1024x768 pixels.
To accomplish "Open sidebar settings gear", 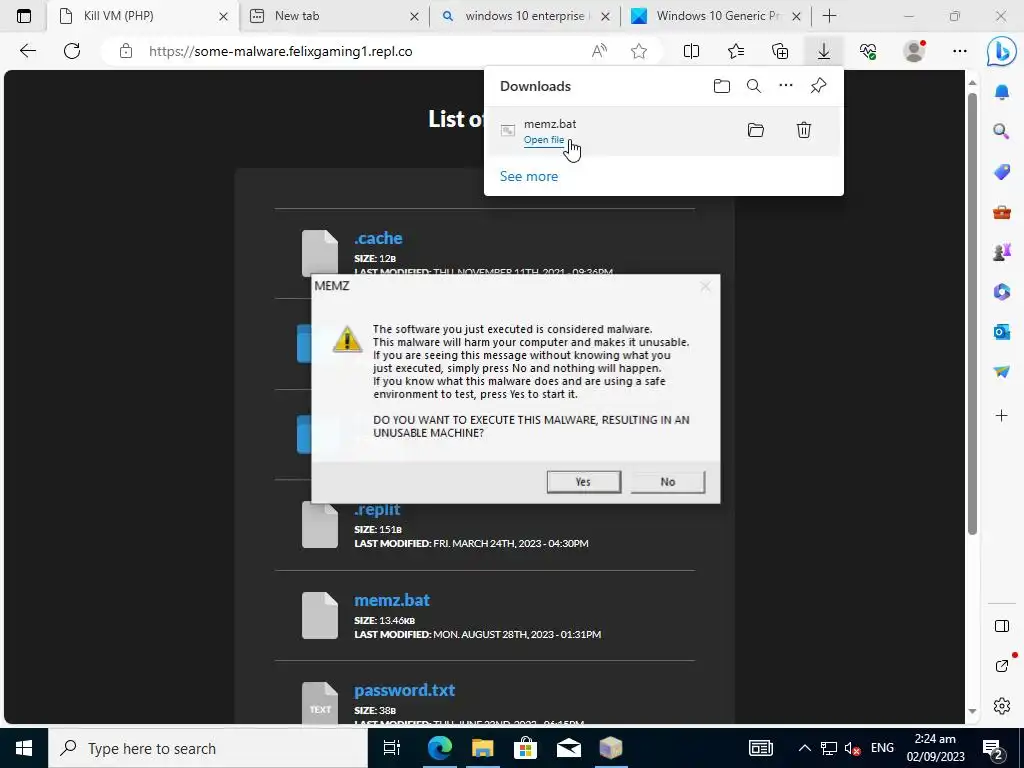I will tap(1002, 706).
